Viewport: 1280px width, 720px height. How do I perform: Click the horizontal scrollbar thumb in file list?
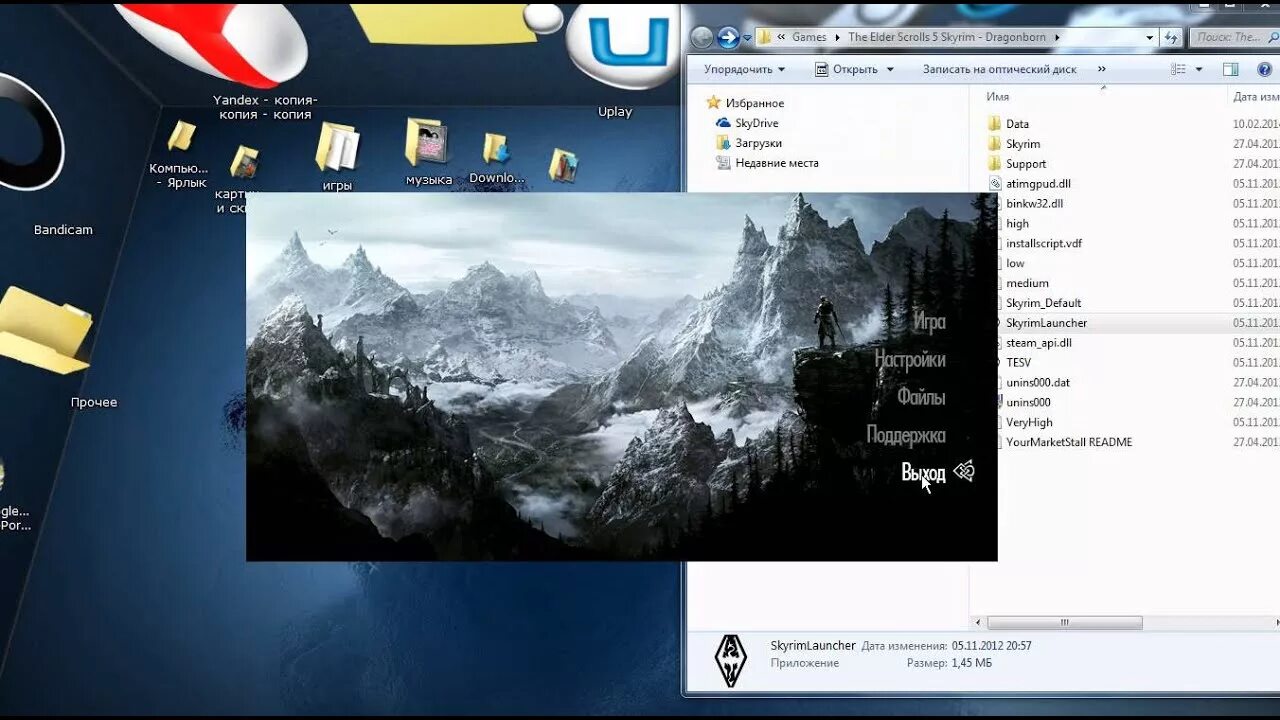coord(1067,622)
